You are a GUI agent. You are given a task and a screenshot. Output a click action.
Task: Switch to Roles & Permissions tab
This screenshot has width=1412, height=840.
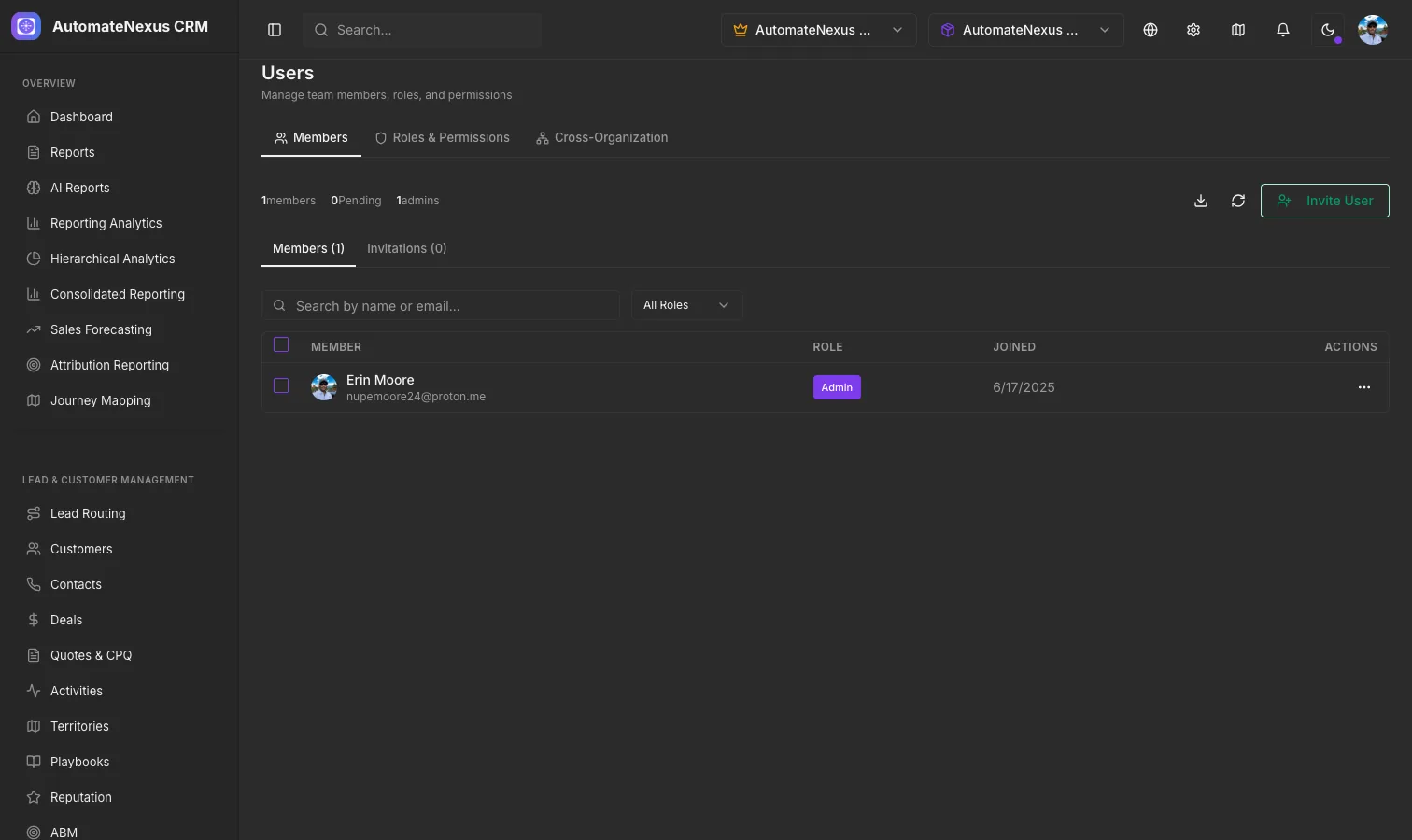pyautogui.click(x=443, y=137)
